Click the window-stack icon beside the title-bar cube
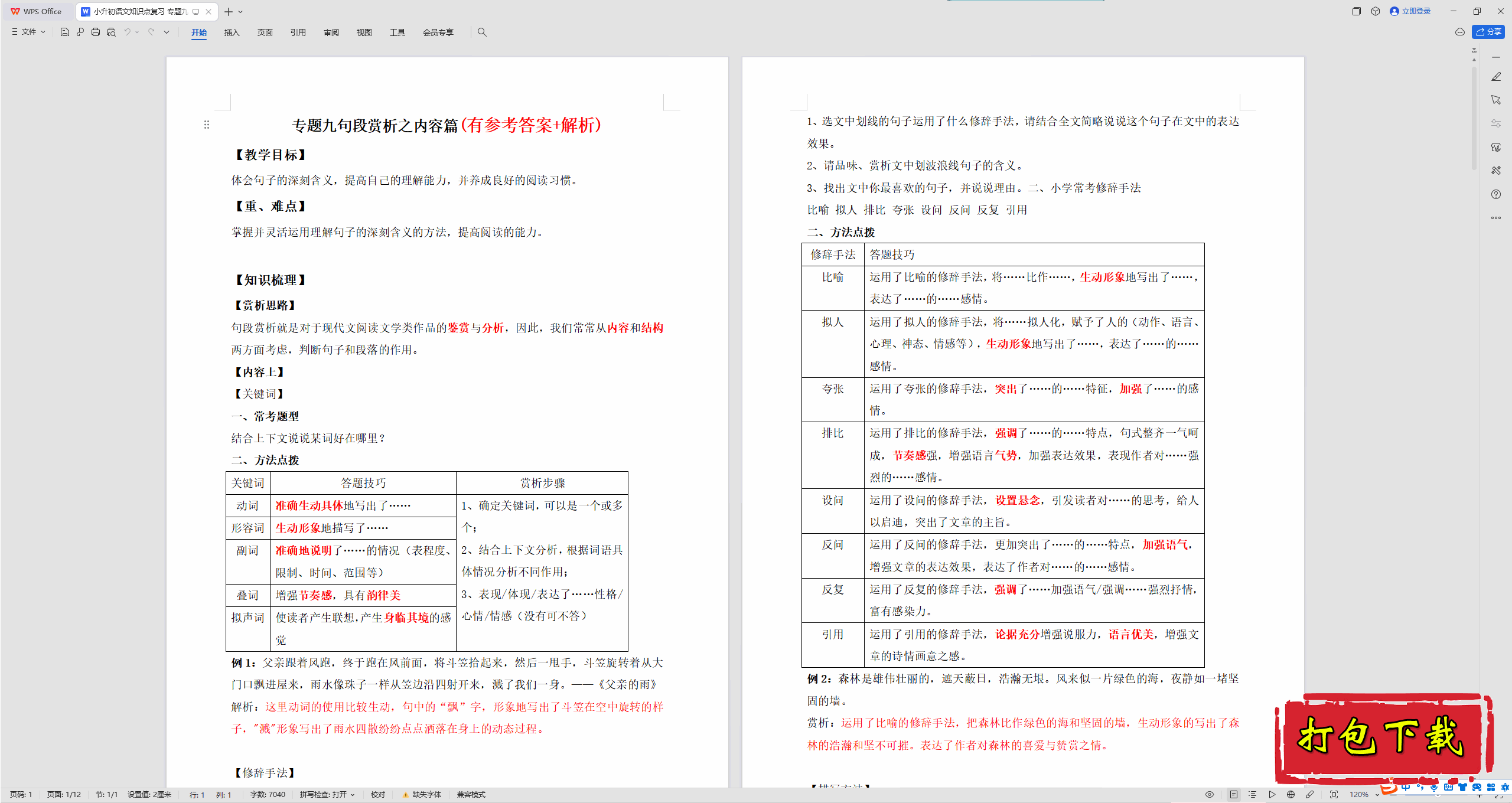 click(1357, 11)
